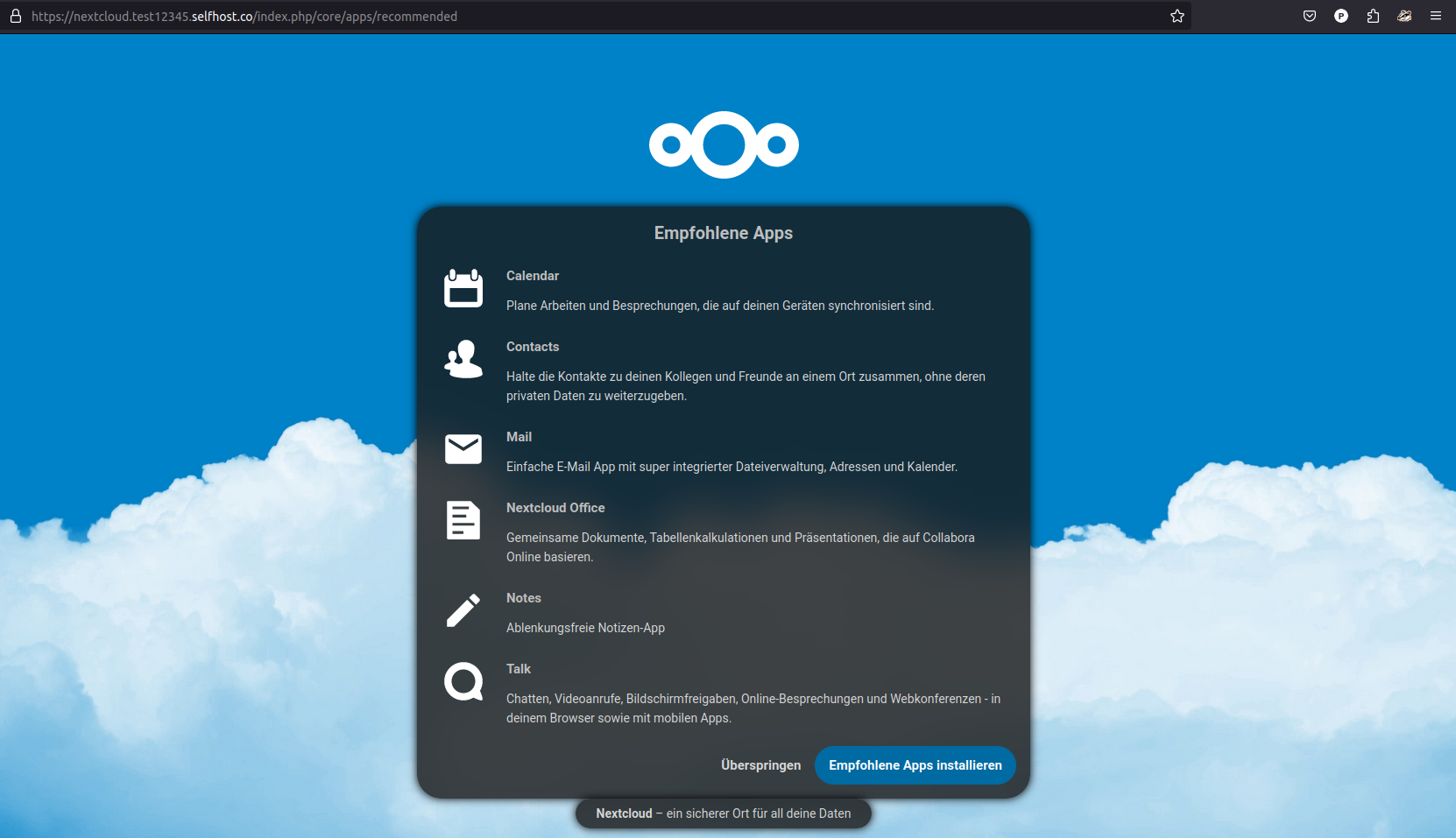Select the Nextcloud Office title text

point(555,508)
